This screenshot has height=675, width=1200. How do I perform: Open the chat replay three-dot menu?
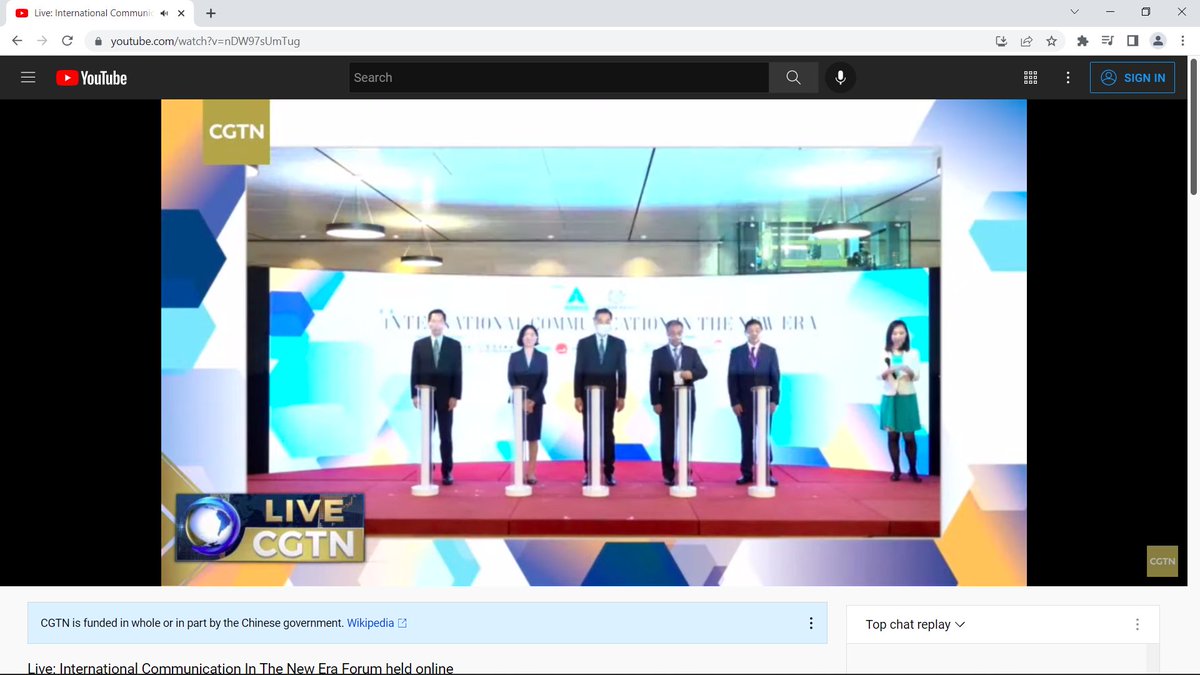point(1137,624)
